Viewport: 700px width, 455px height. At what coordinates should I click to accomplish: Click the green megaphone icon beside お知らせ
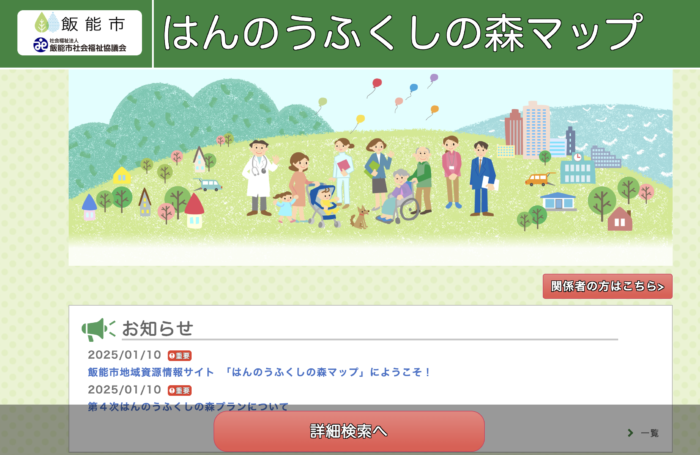click(98, 329)
